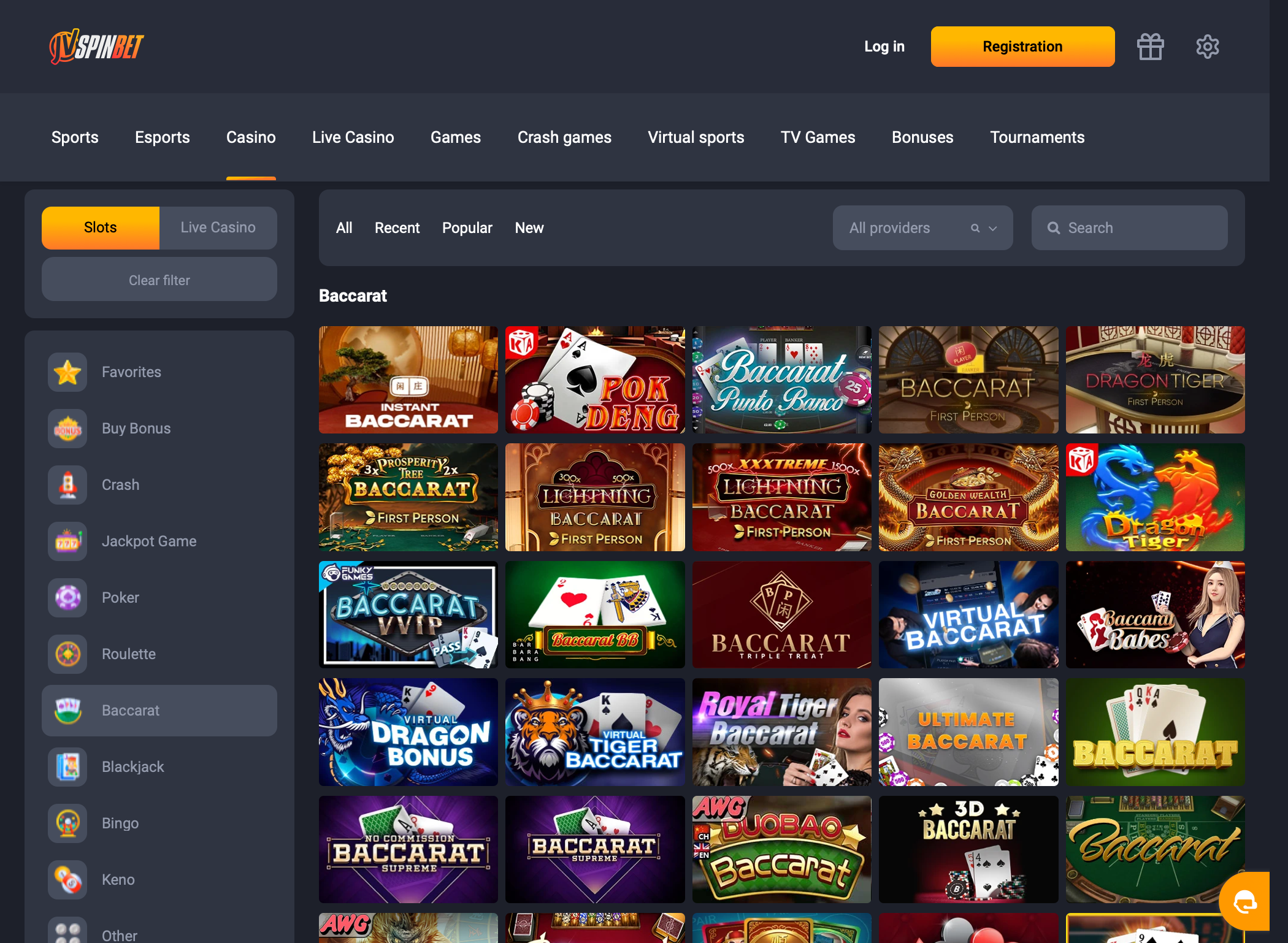Focus the game Search field
1288x943 pixels.
point(1129,228)
